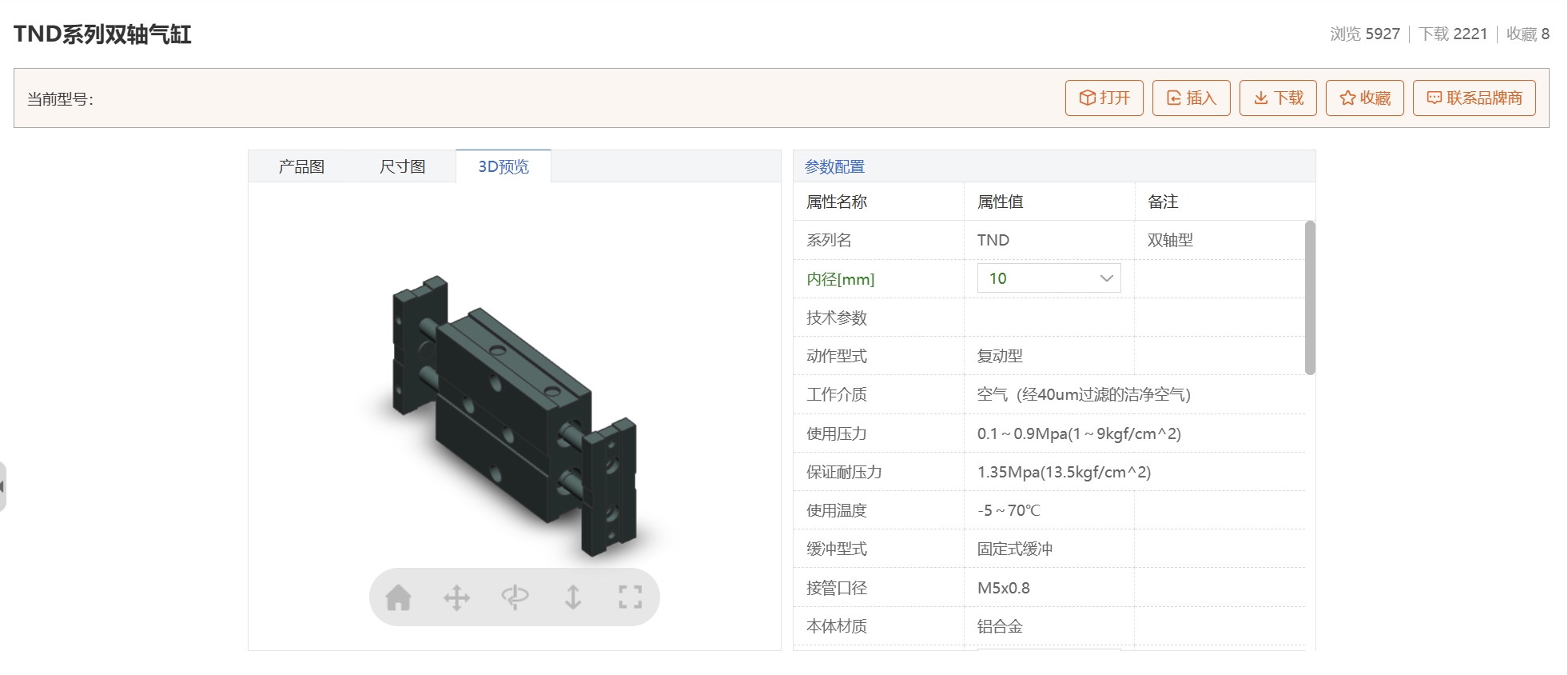The width and height of the screenshot is (1568, 675).
Task: Click the 备注 column header
Action: (1163, 202)
